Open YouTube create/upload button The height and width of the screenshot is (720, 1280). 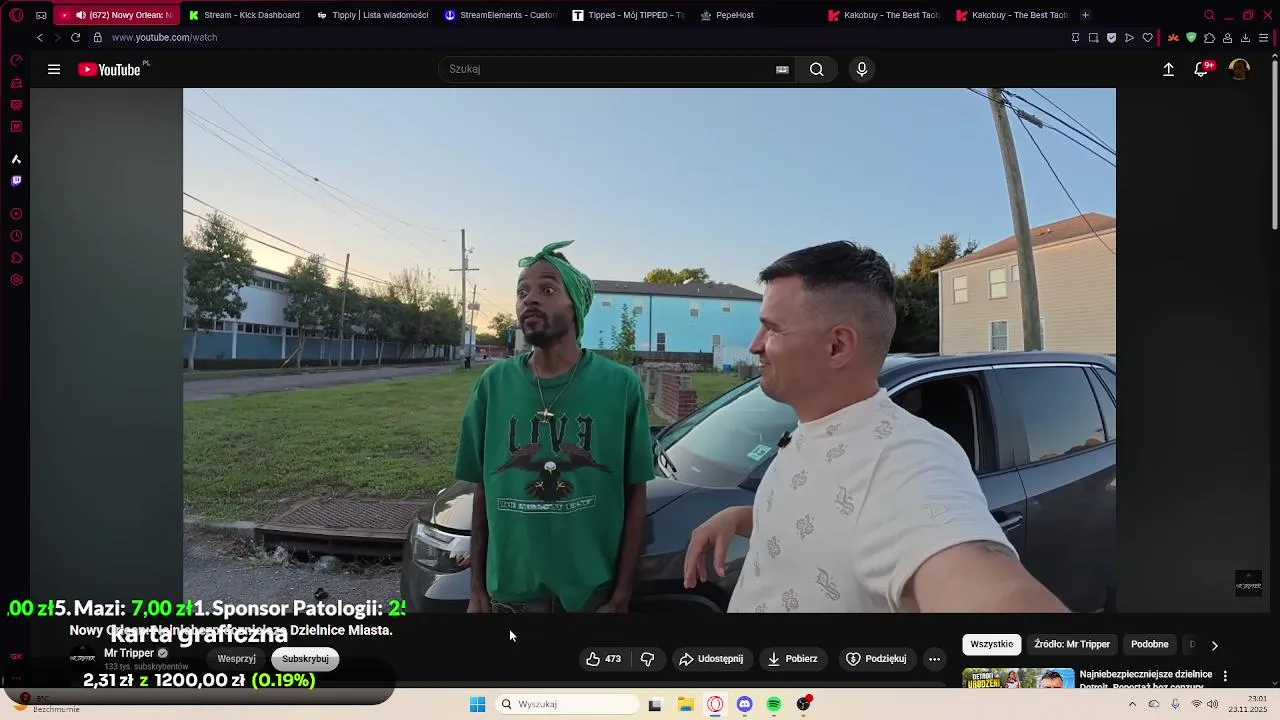(x=1168, y=69)
